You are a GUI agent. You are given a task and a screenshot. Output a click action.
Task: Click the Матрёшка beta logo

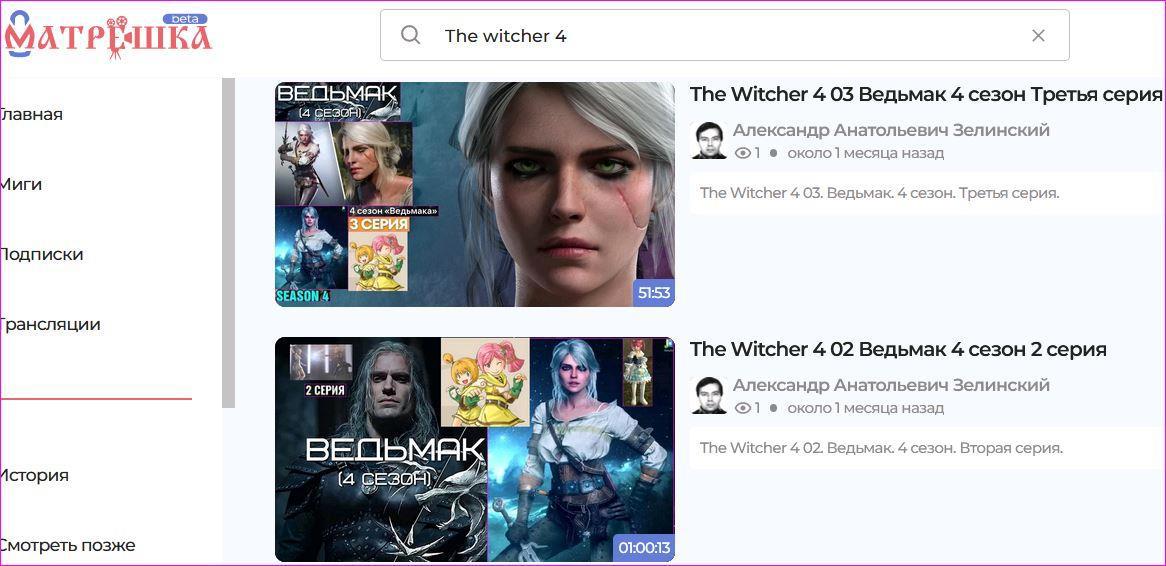tap(108, 34)
